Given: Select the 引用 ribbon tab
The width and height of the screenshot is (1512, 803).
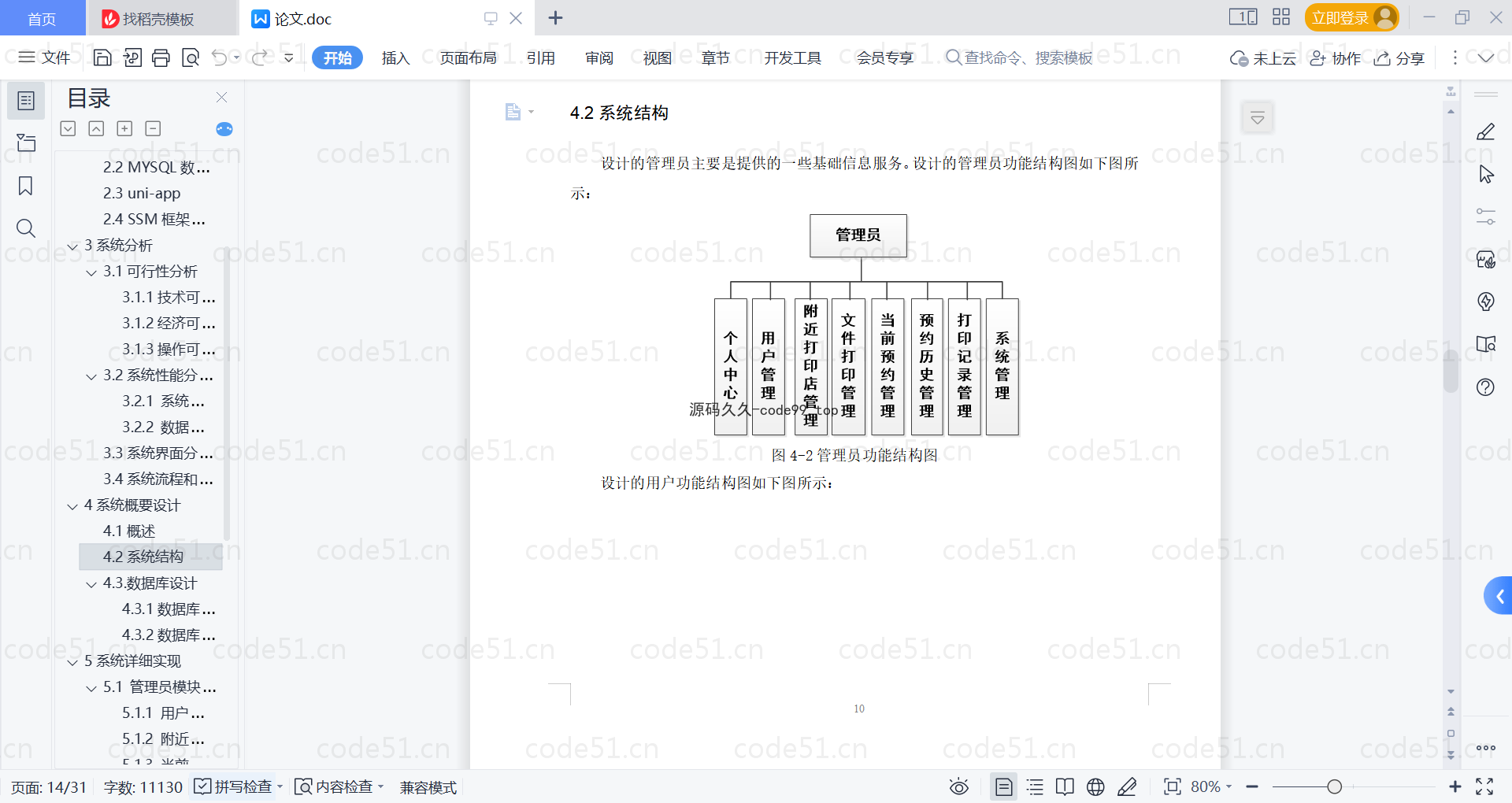Looking at the screenshot, I should pos(541,57).
